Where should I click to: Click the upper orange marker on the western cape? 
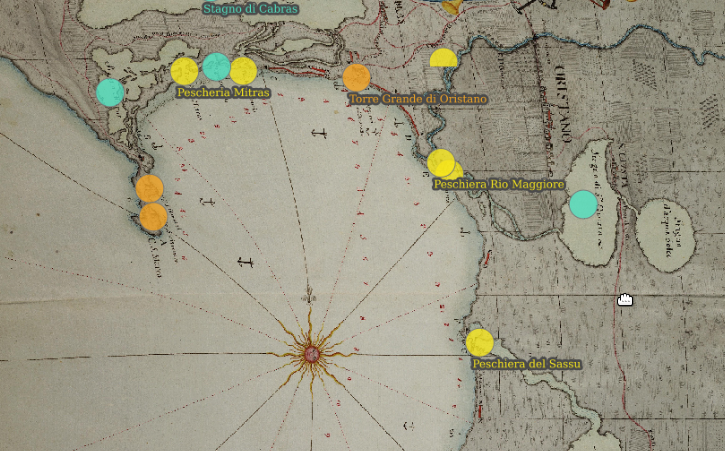(x=149, y=189)
